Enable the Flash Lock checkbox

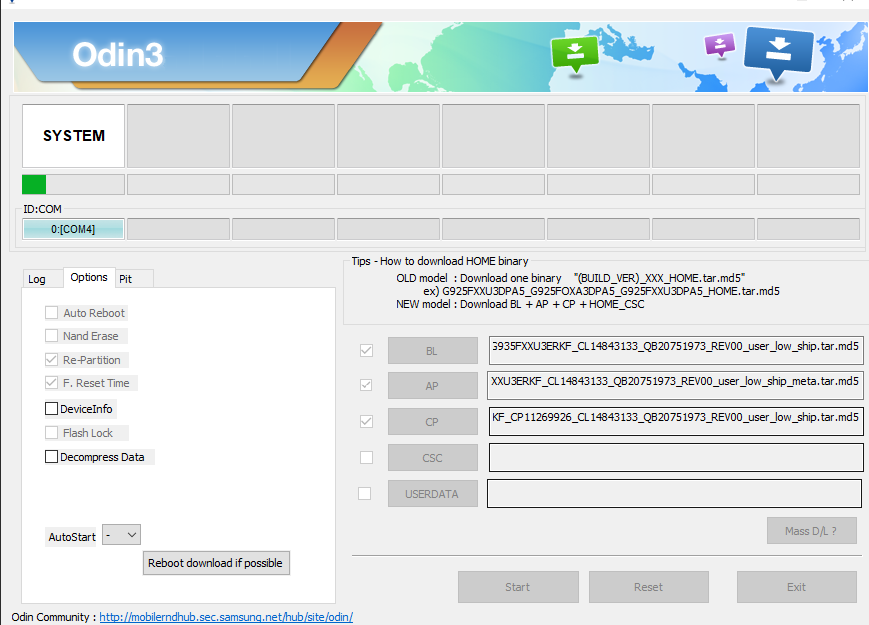tap(52, 433)
